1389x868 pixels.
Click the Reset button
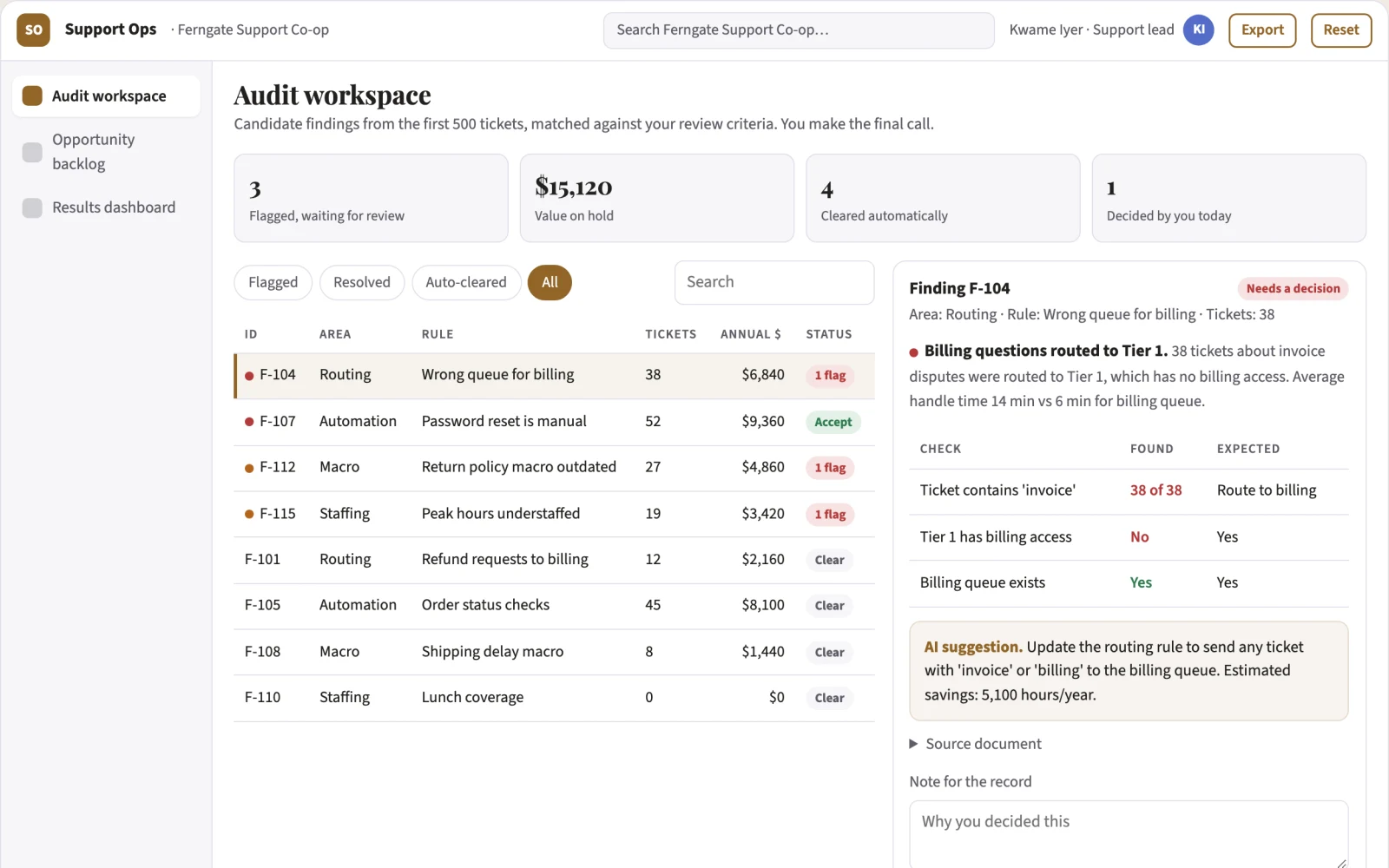point(1341,30)
